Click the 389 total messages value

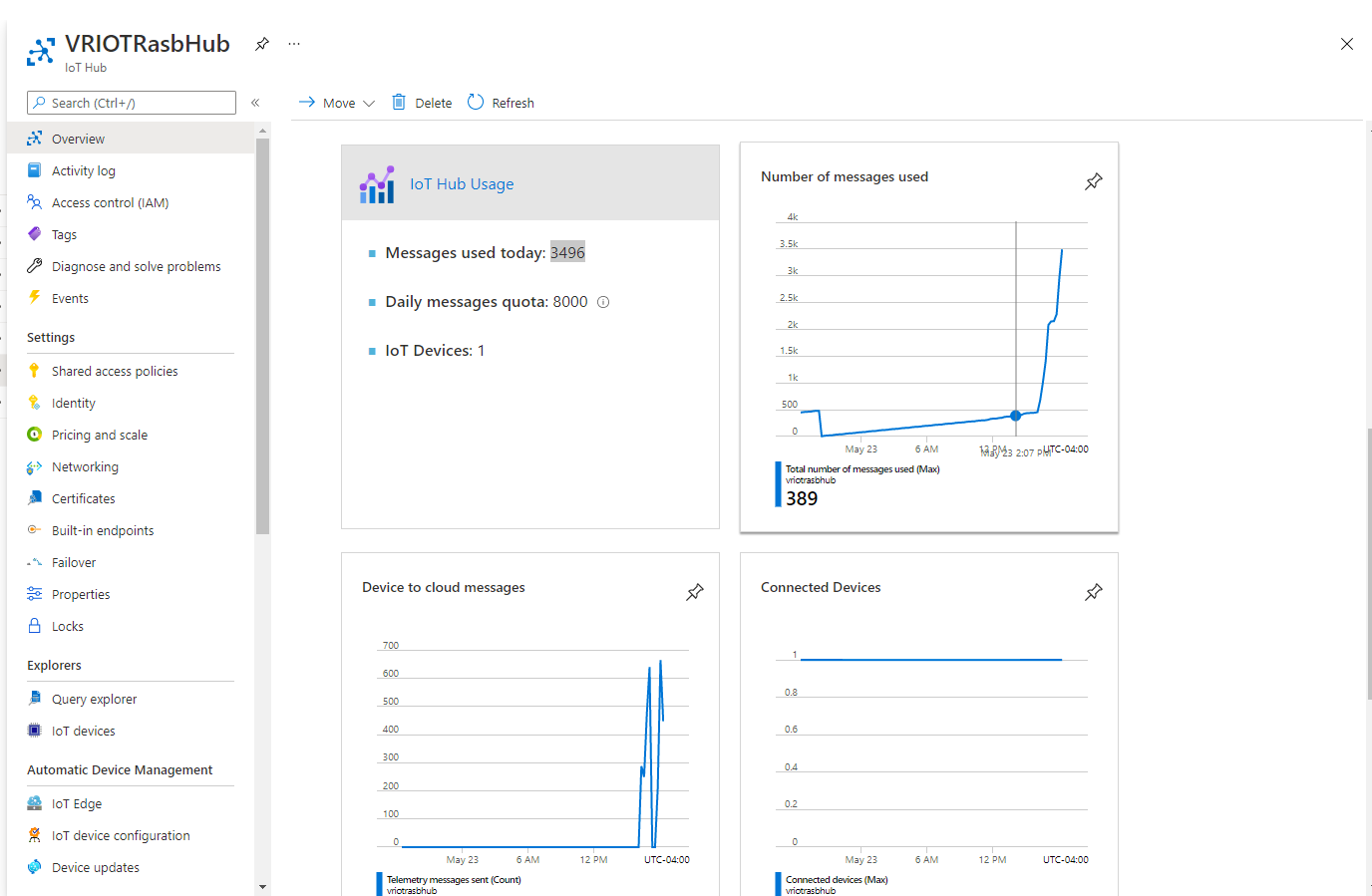(802, 498)
